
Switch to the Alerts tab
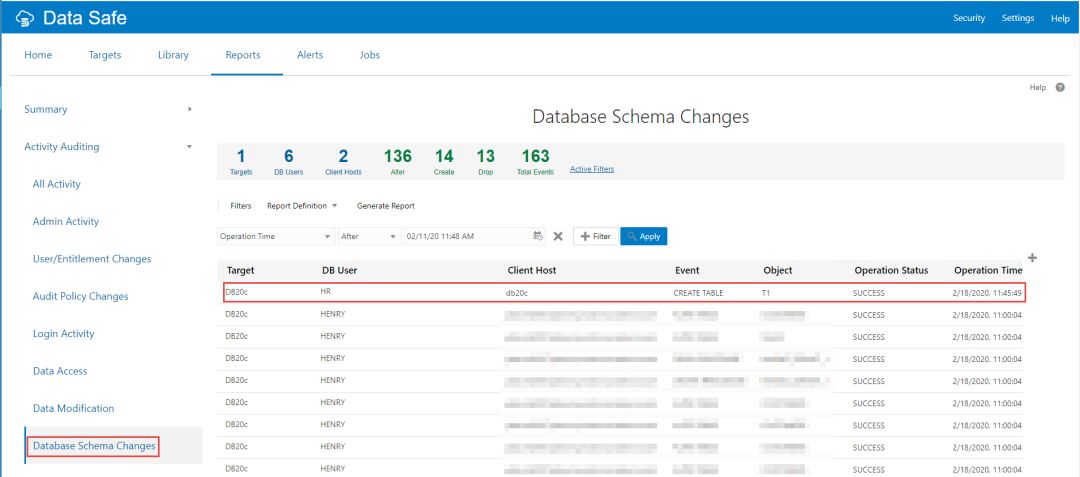pyautogui.click(x=310, y=55)
